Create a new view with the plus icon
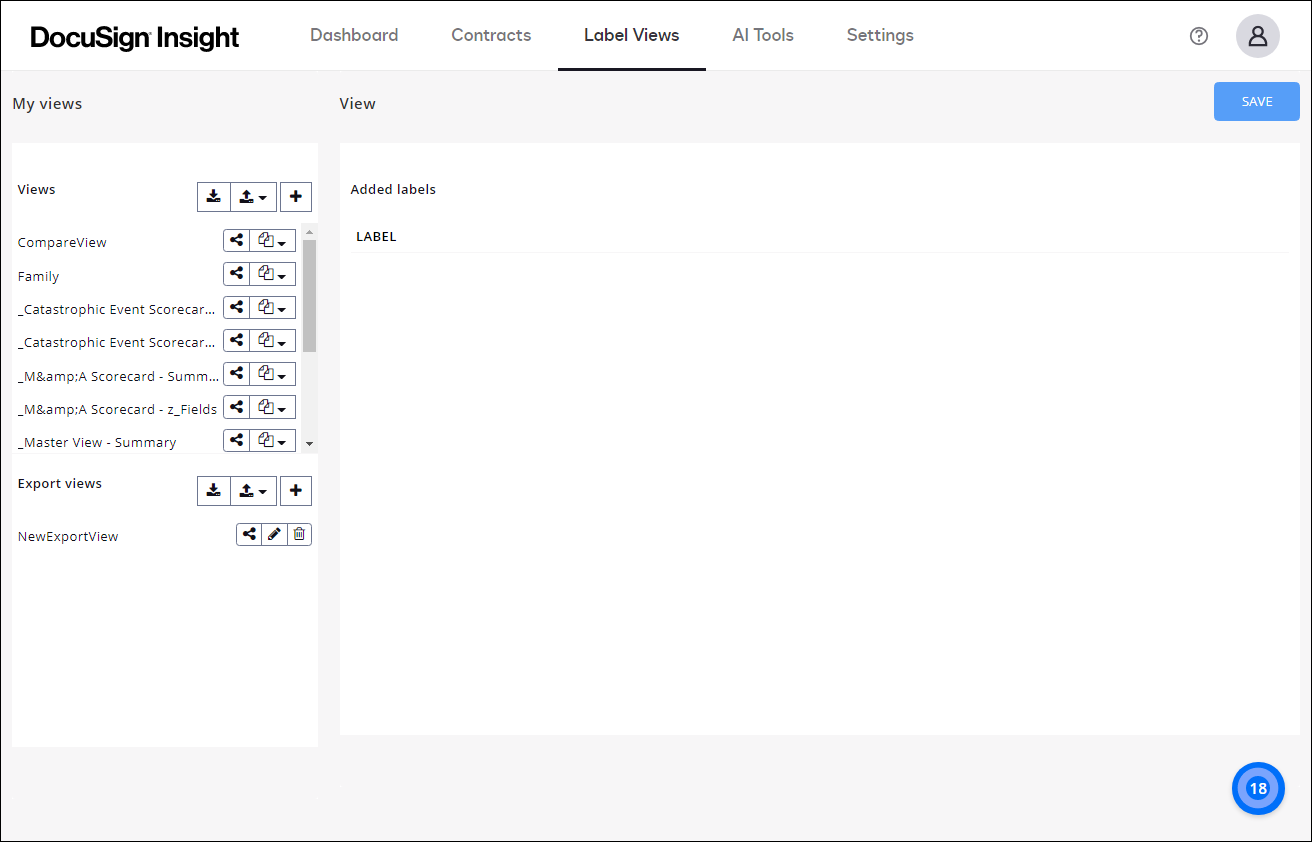The image size is (1312, 842). pos(295,196)
